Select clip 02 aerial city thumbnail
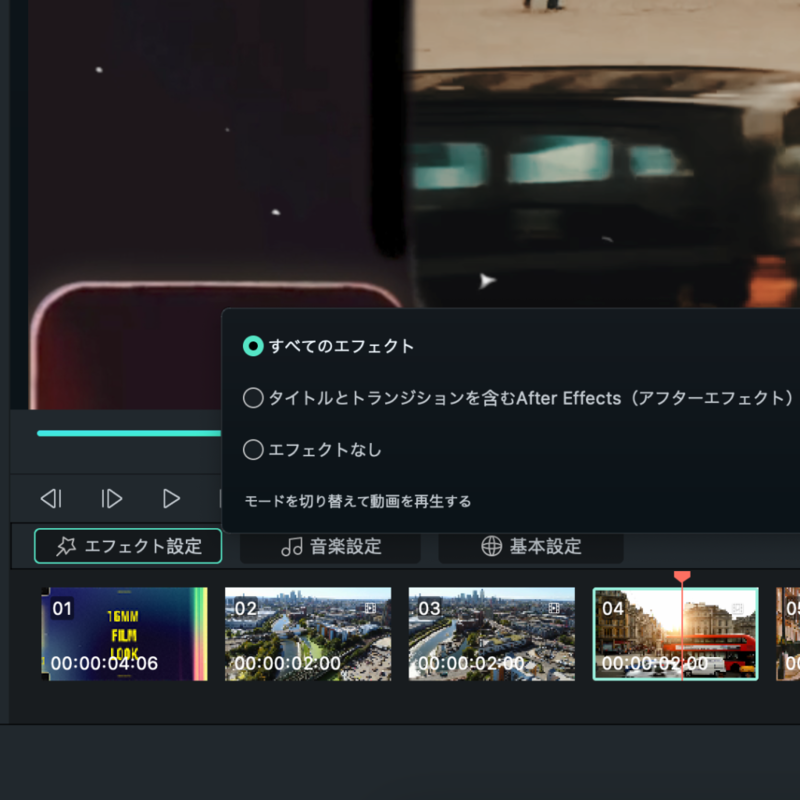 point(308,634)
